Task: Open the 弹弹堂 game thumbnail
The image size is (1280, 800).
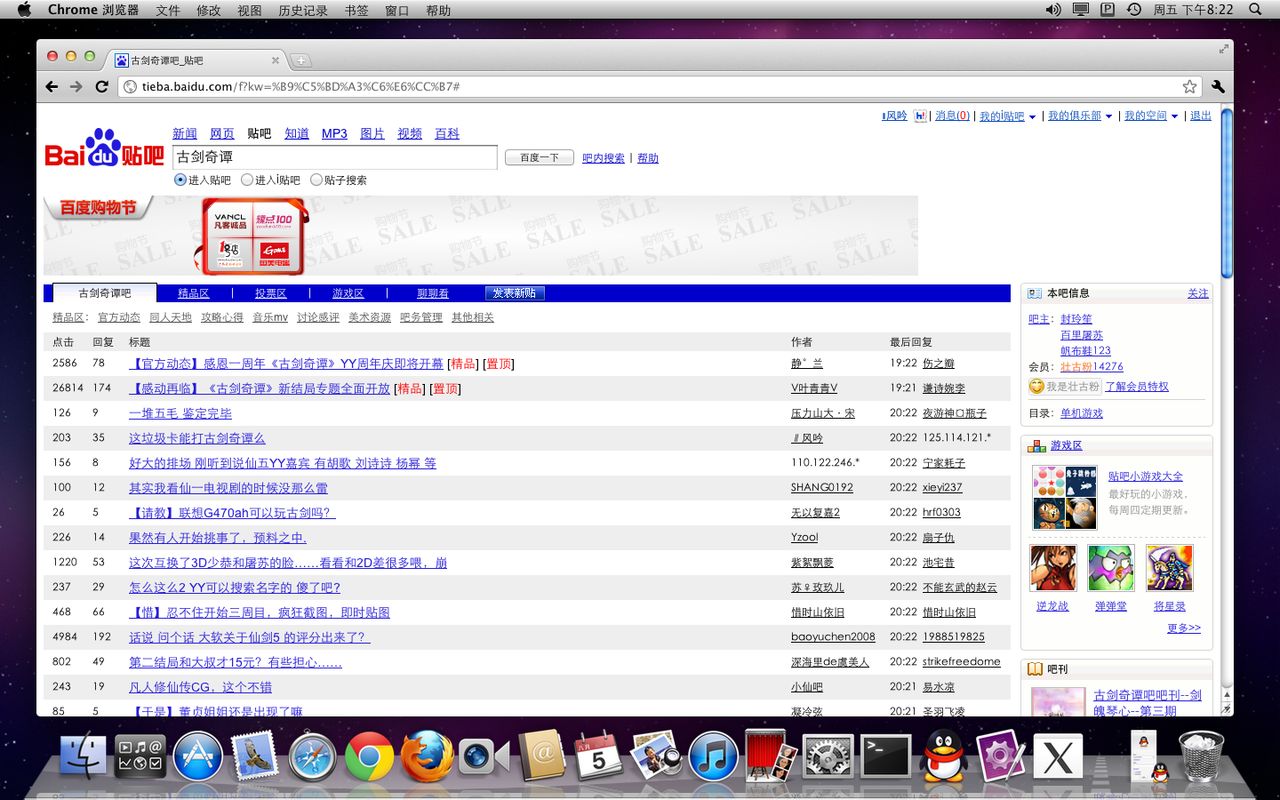Action: 1111,568
